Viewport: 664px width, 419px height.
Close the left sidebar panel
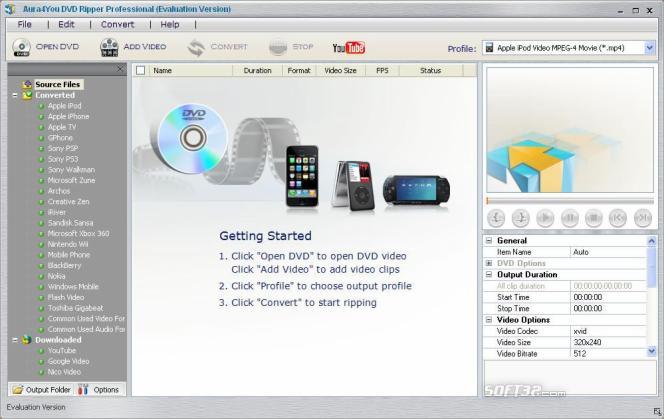point(120,69)
